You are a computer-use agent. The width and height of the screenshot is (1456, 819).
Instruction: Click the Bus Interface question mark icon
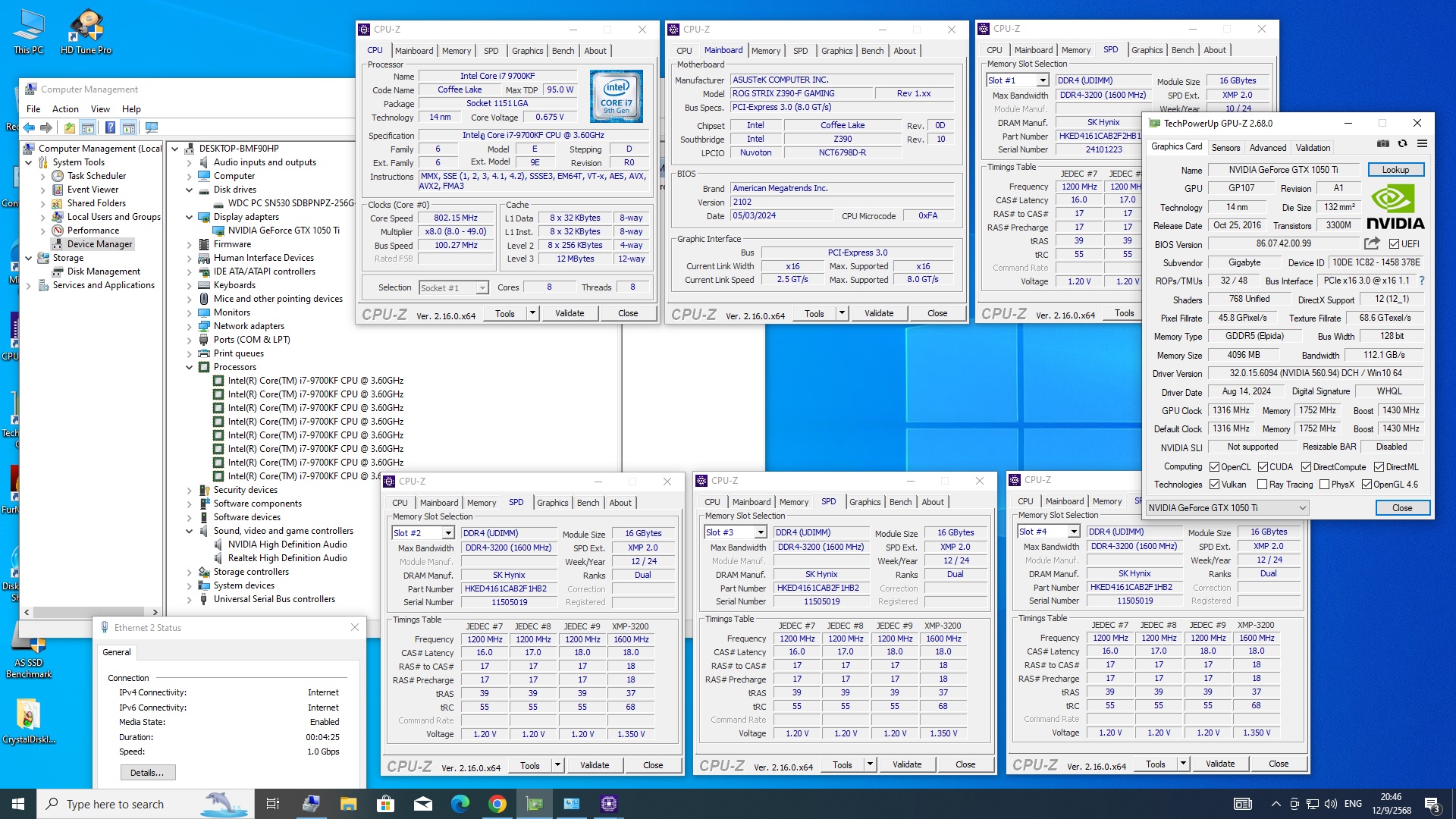pyautogui.click(x=1421, y=281)
